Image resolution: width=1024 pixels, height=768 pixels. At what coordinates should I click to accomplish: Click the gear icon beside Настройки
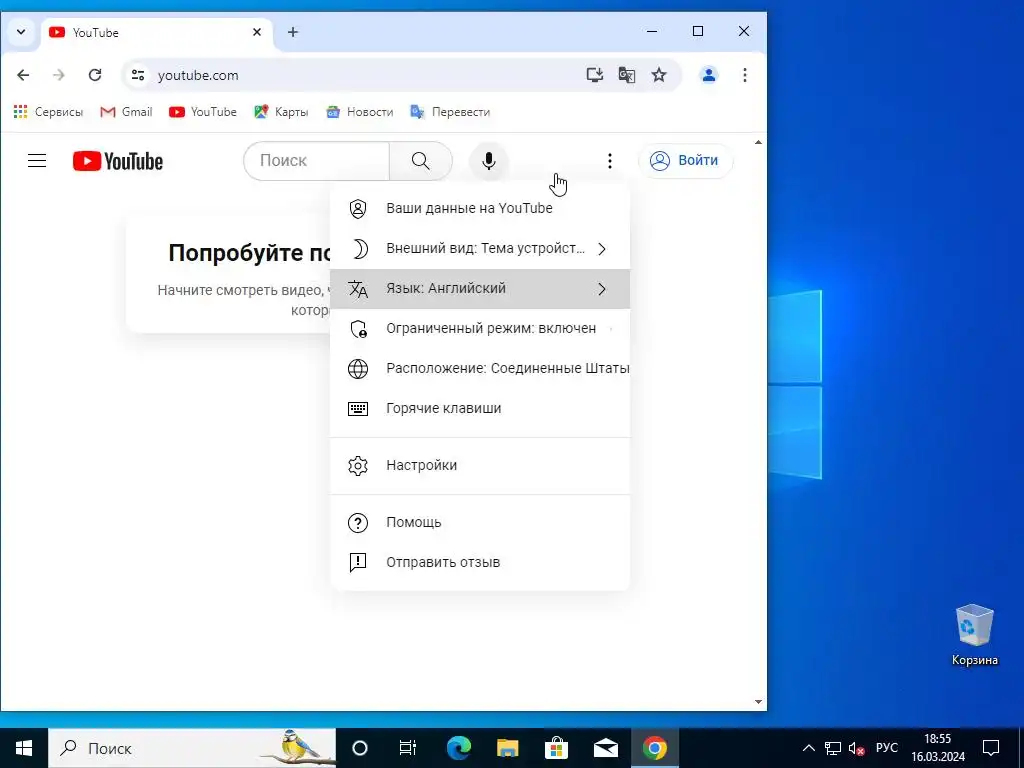[358, 466]
